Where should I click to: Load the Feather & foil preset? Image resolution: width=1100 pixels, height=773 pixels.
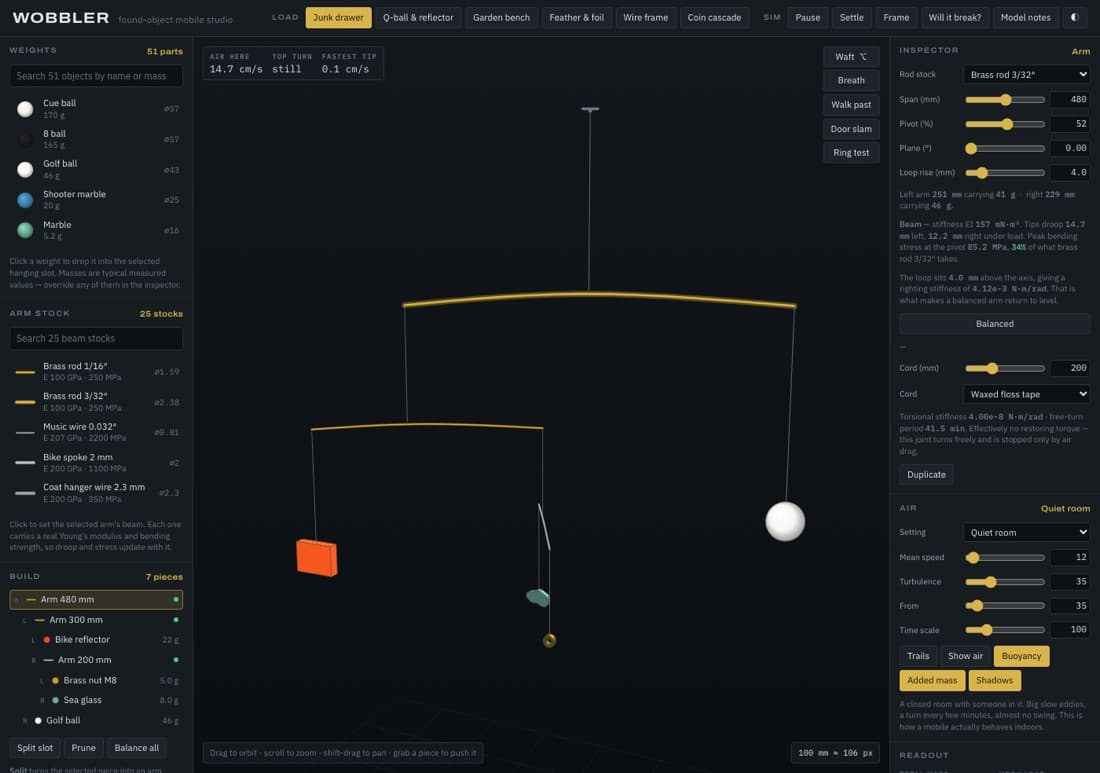(x=577, y=18)
